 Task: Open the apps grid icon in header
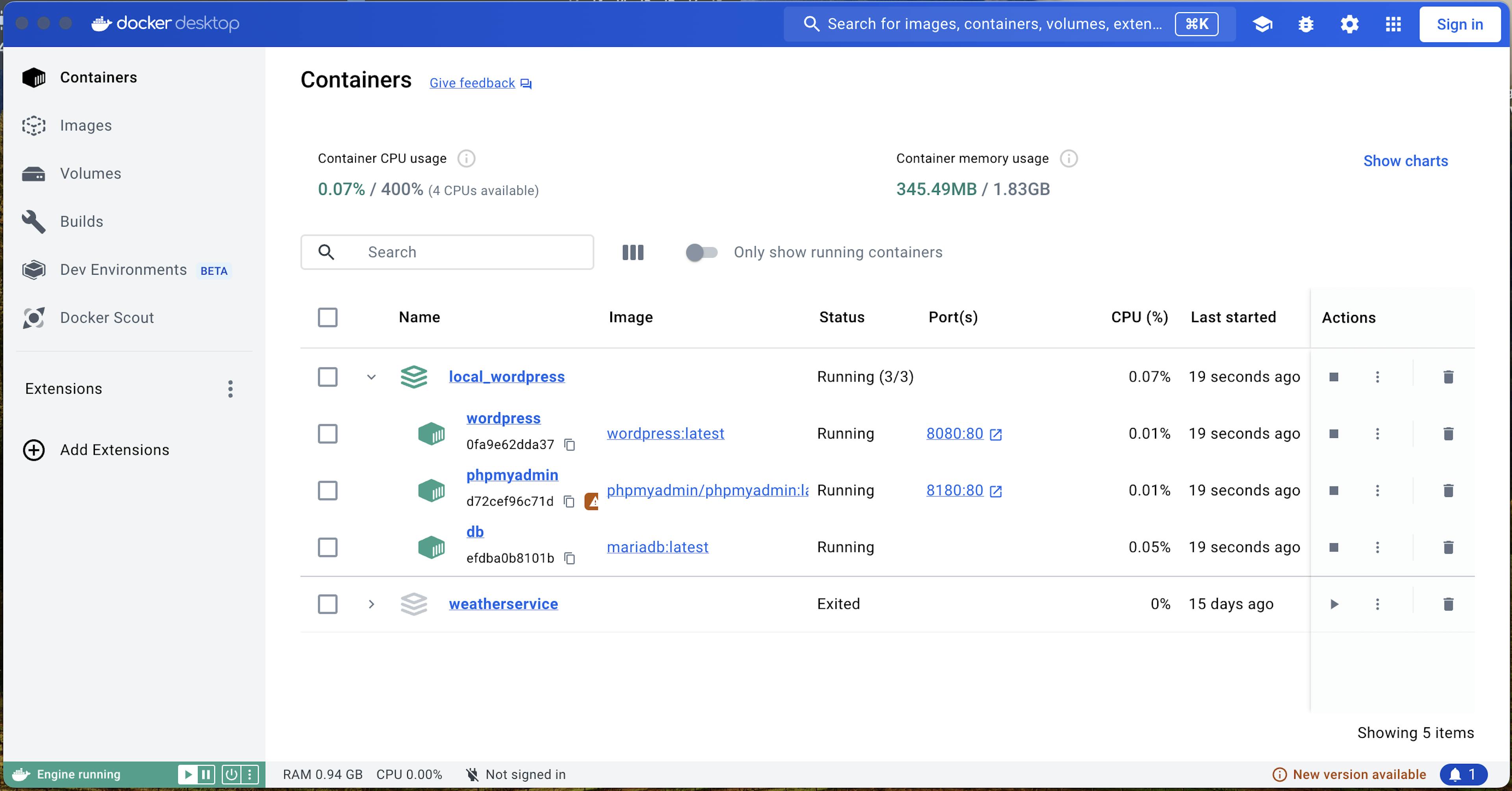[1393, 24]
